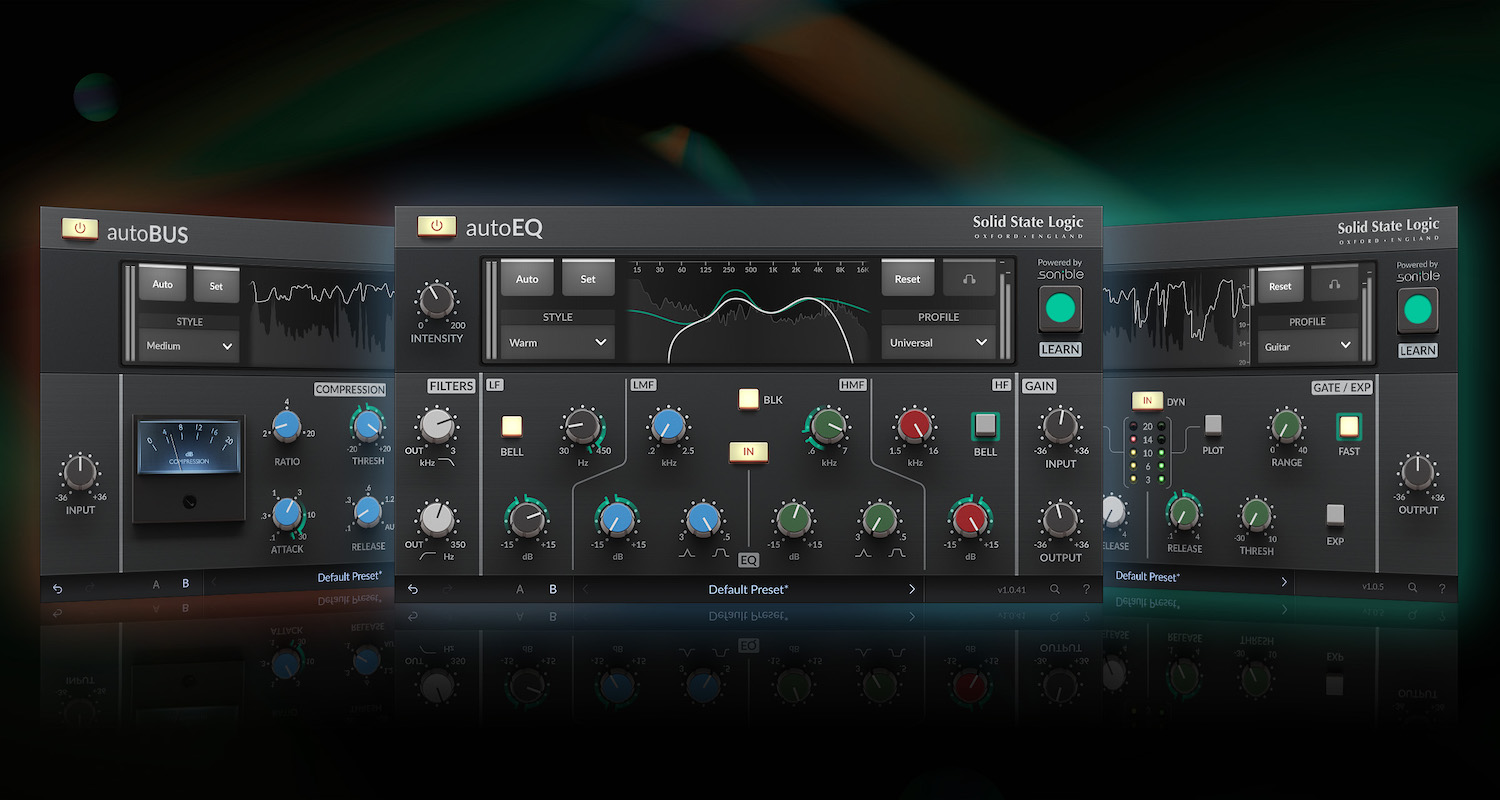1500x800 pixels.
Task: Click the Auto button in autoEQ
Action: pos(527,278)
